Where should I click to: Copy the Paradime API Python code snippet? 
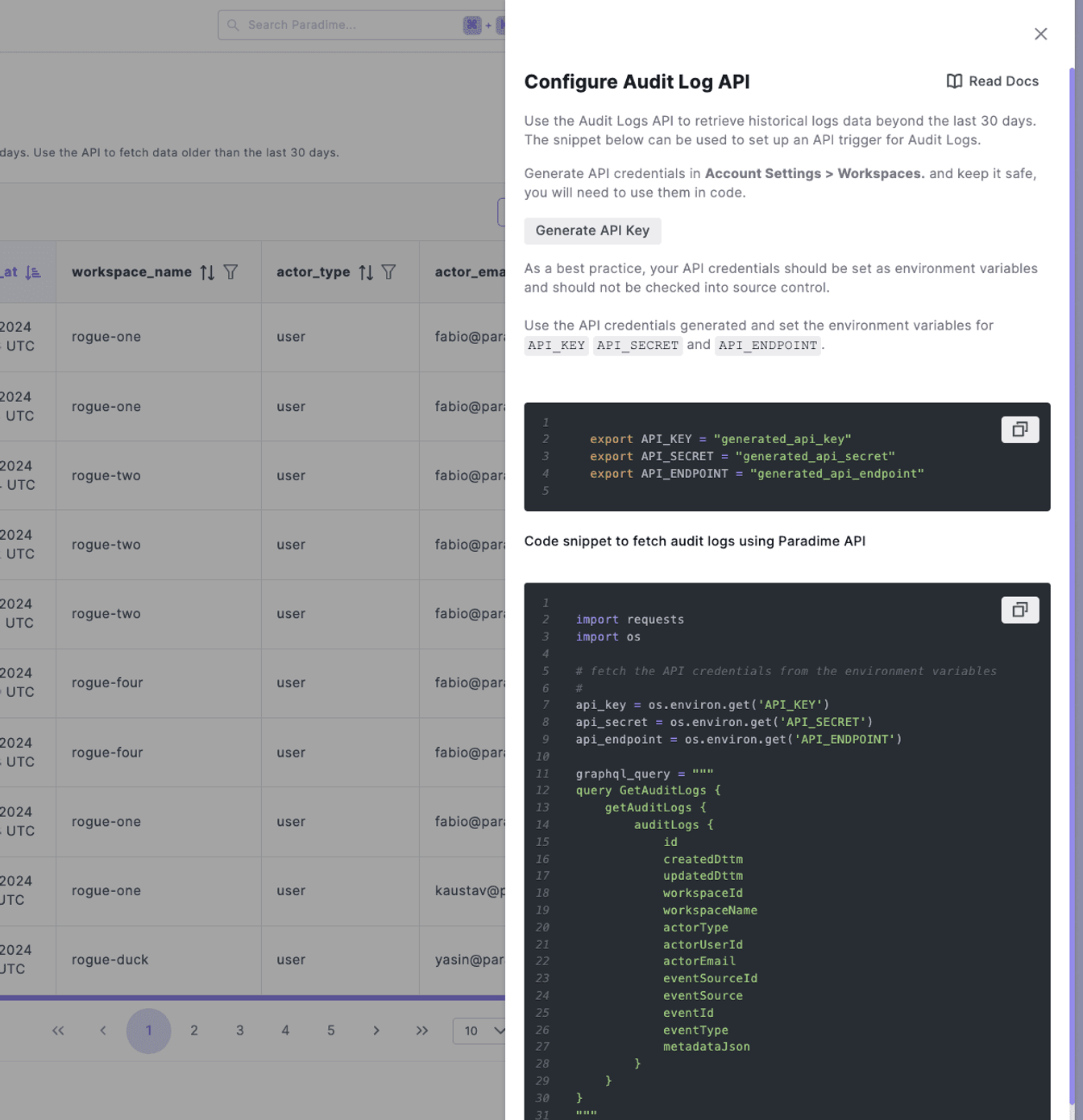click(1019, 610)
